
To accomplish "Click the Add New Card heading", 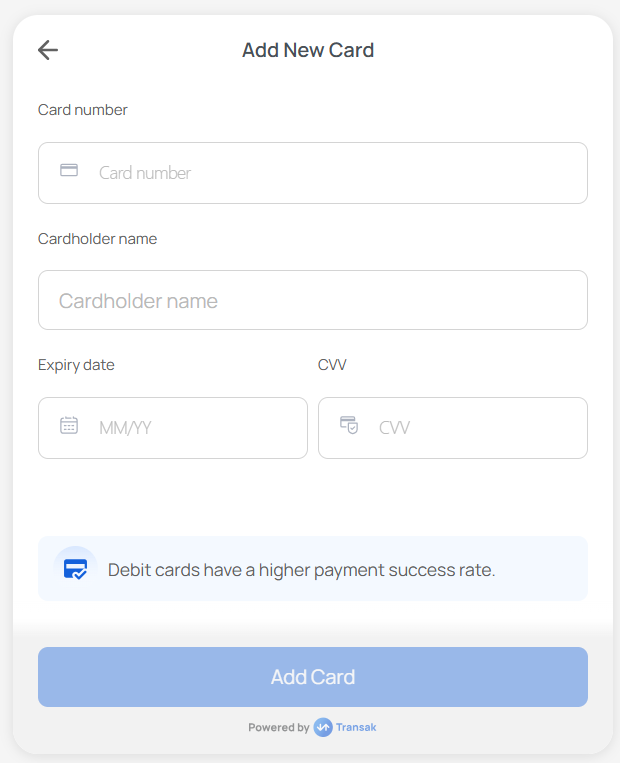I will [x=308, y=50].
